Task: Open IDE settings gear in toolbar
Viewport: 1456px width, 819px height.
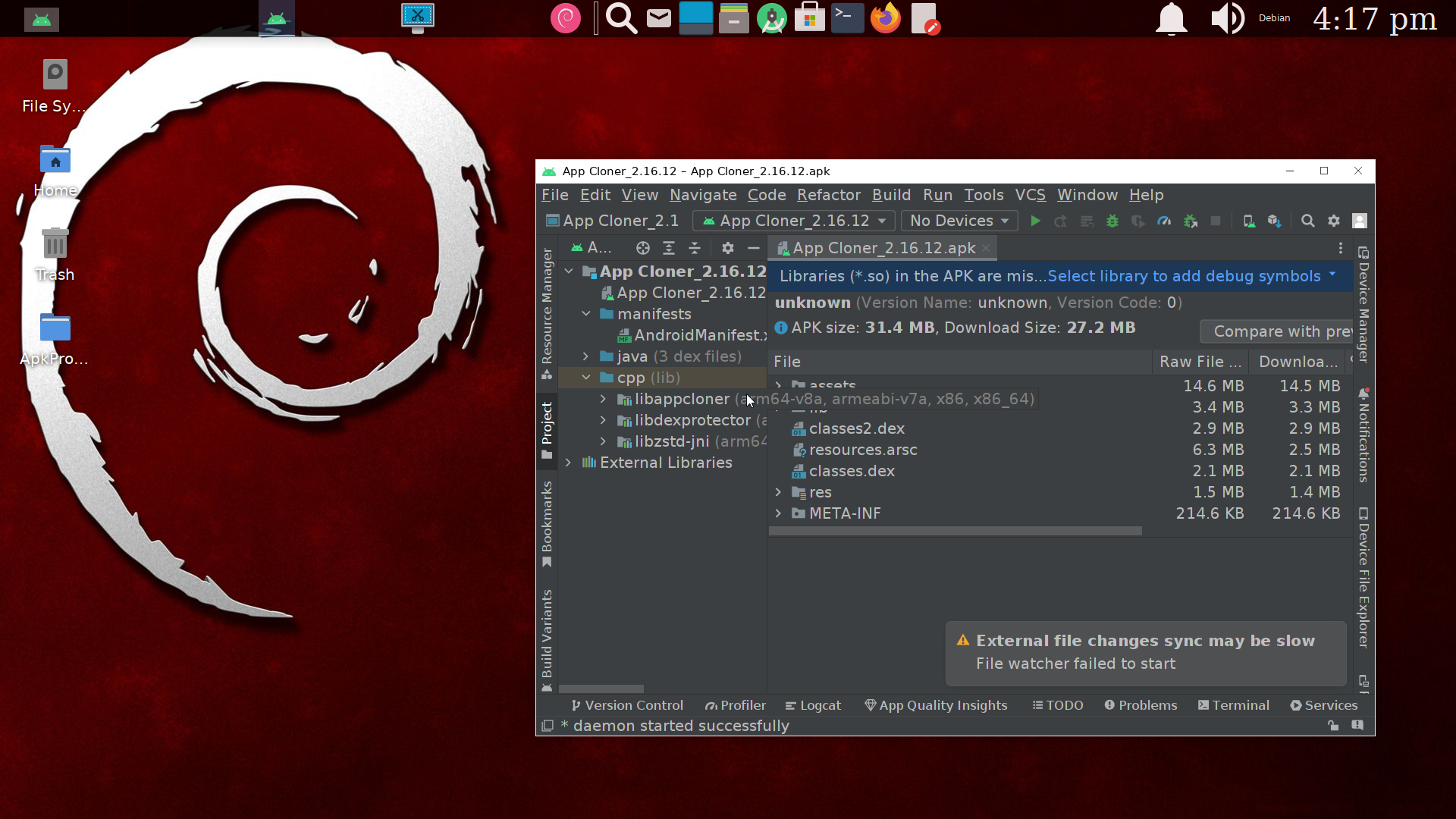Action: click(x=1334, y=221)
